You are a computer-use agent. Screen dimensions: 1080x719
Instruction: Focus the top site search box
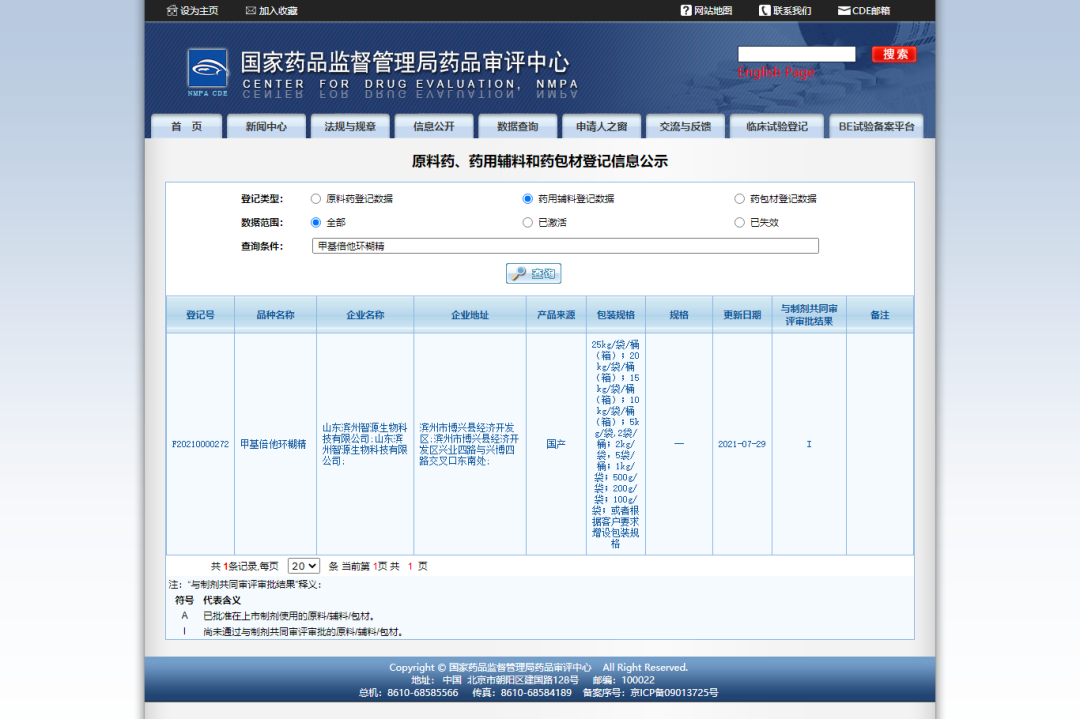click(x=796, y=55)
